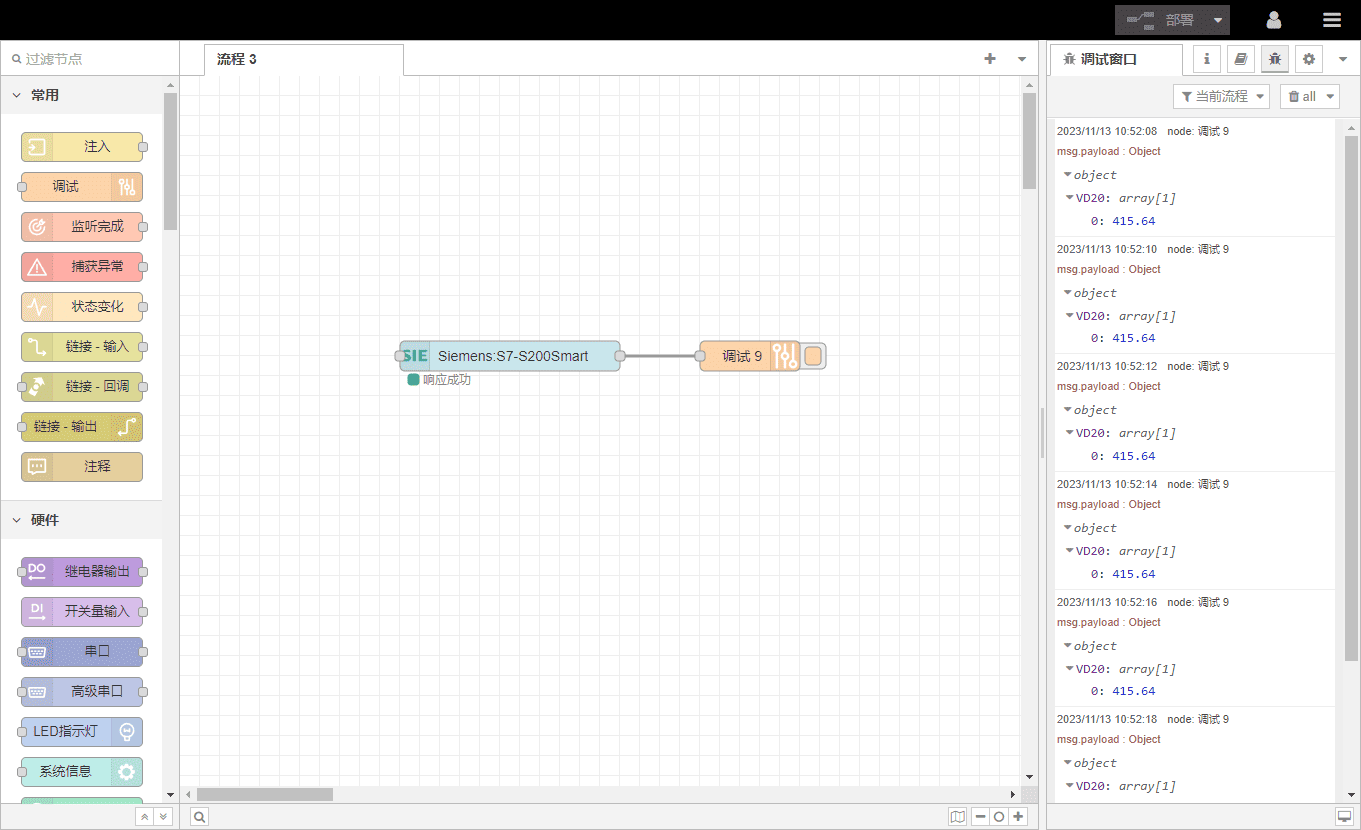This screenshot has width=1361, height=830.
Task: Toggle the 调试 9 debug node output button
Action: click(x=813, y=356)
